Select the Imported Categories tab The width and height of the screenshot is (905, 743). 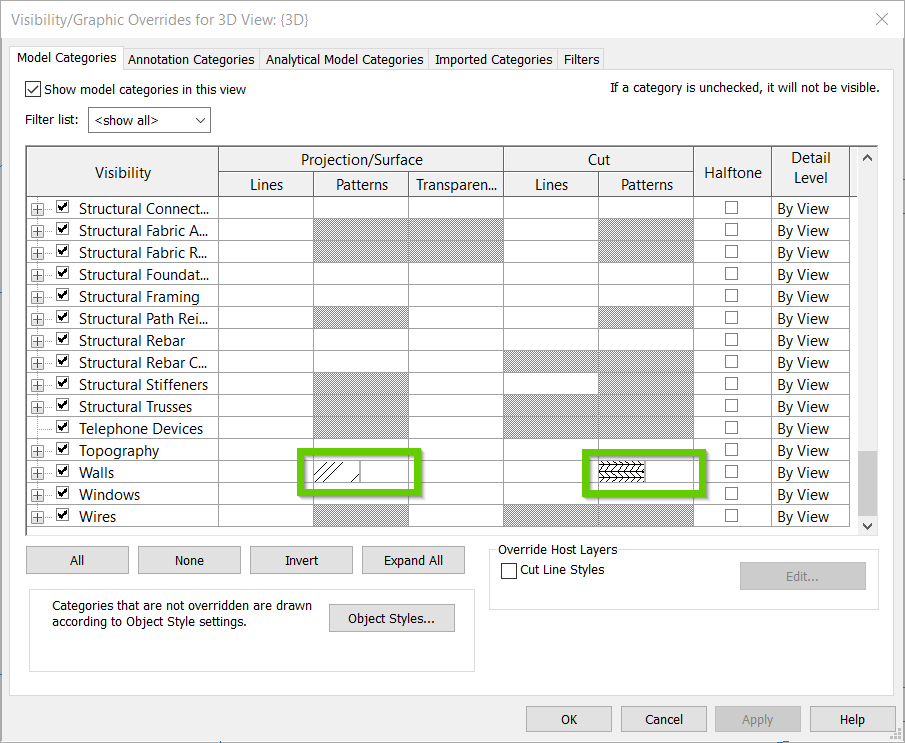pos(493,59)
